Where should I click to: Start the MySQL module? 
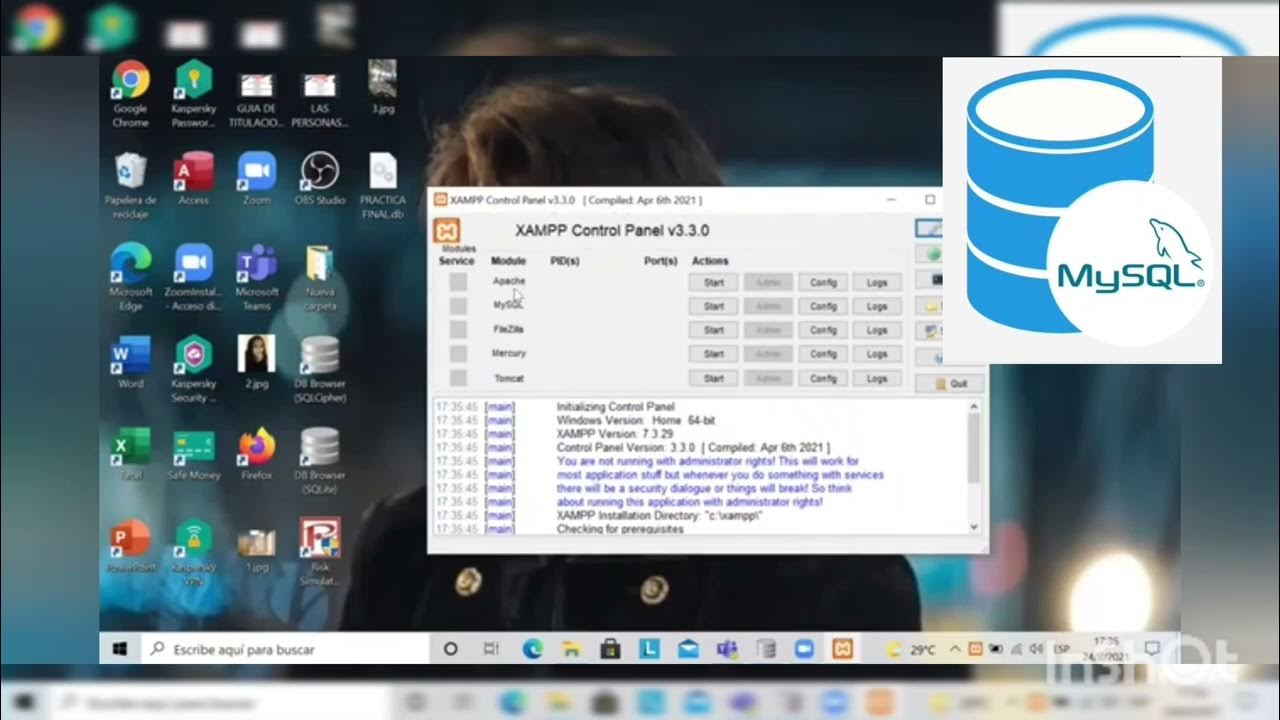pos(714,307)
